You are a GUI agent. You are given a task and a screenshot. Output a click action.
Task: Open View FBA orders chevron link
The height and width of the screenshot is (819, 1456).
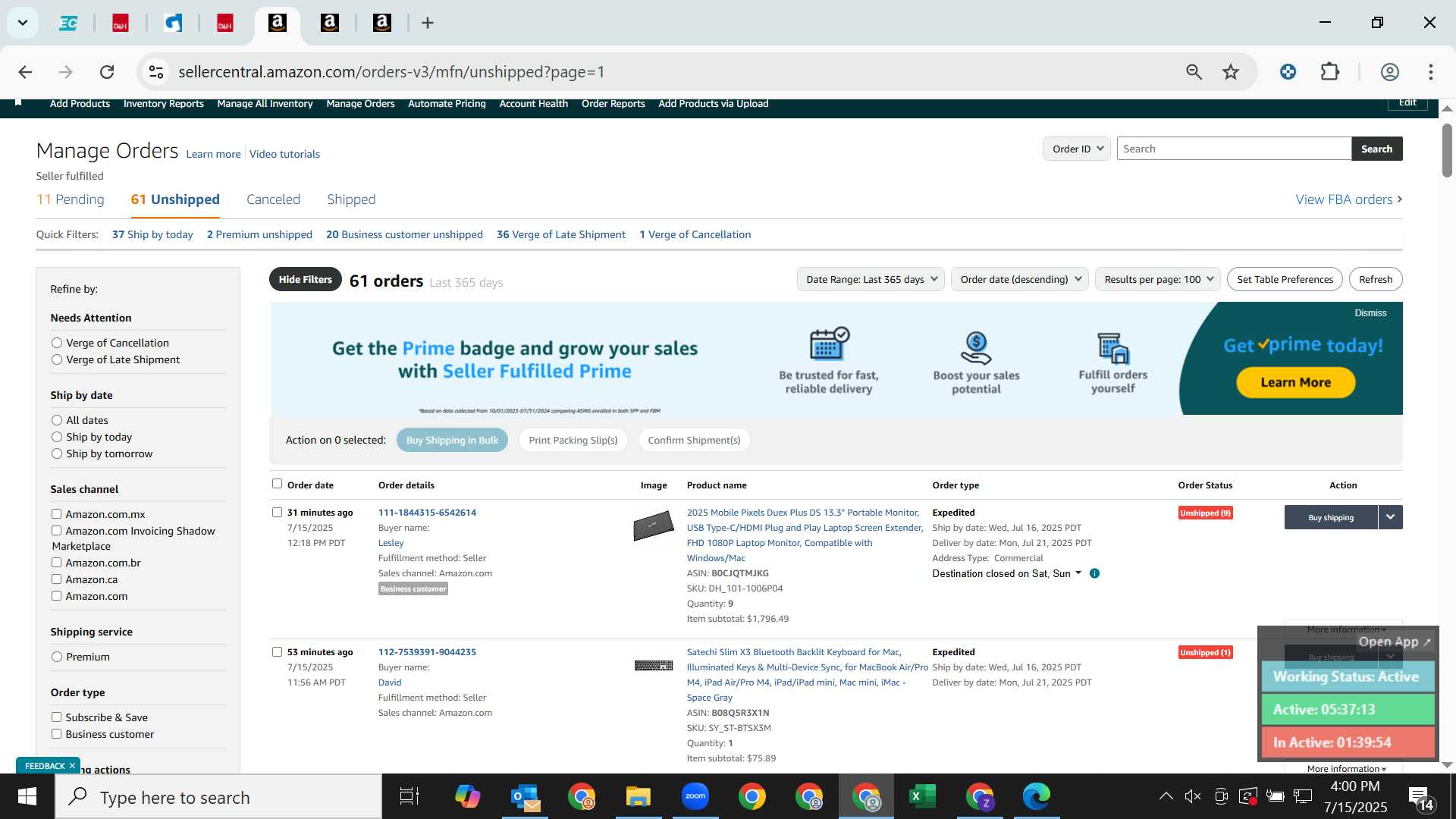click(x=1349, y=199)
